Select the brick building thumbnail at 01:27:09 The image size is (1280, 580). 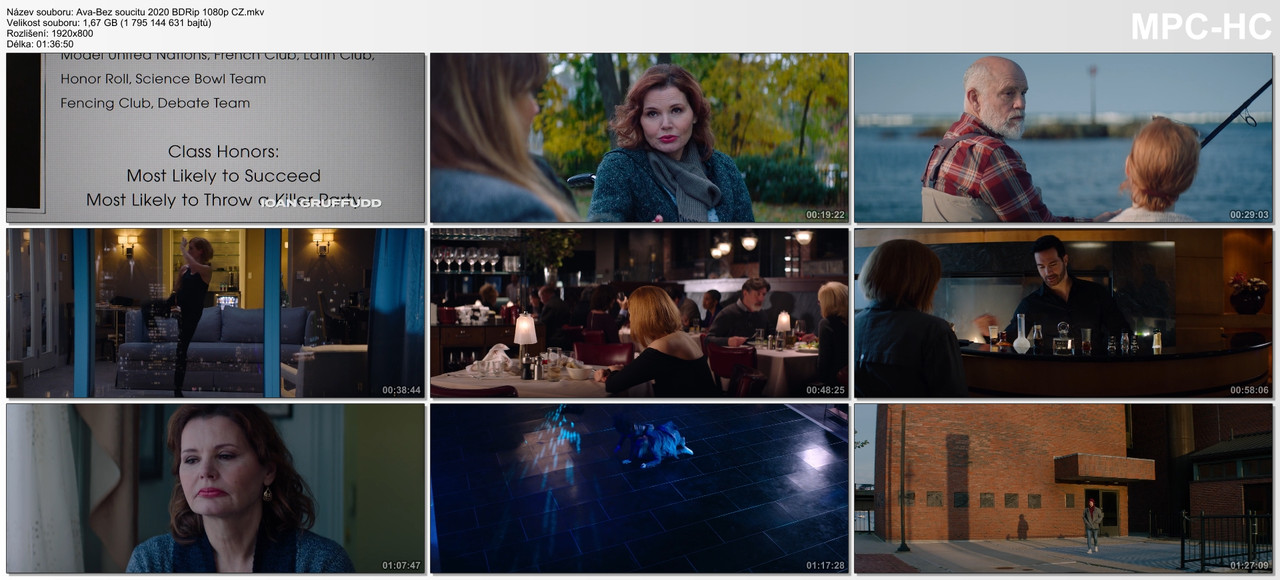[x=1063, y=488]
